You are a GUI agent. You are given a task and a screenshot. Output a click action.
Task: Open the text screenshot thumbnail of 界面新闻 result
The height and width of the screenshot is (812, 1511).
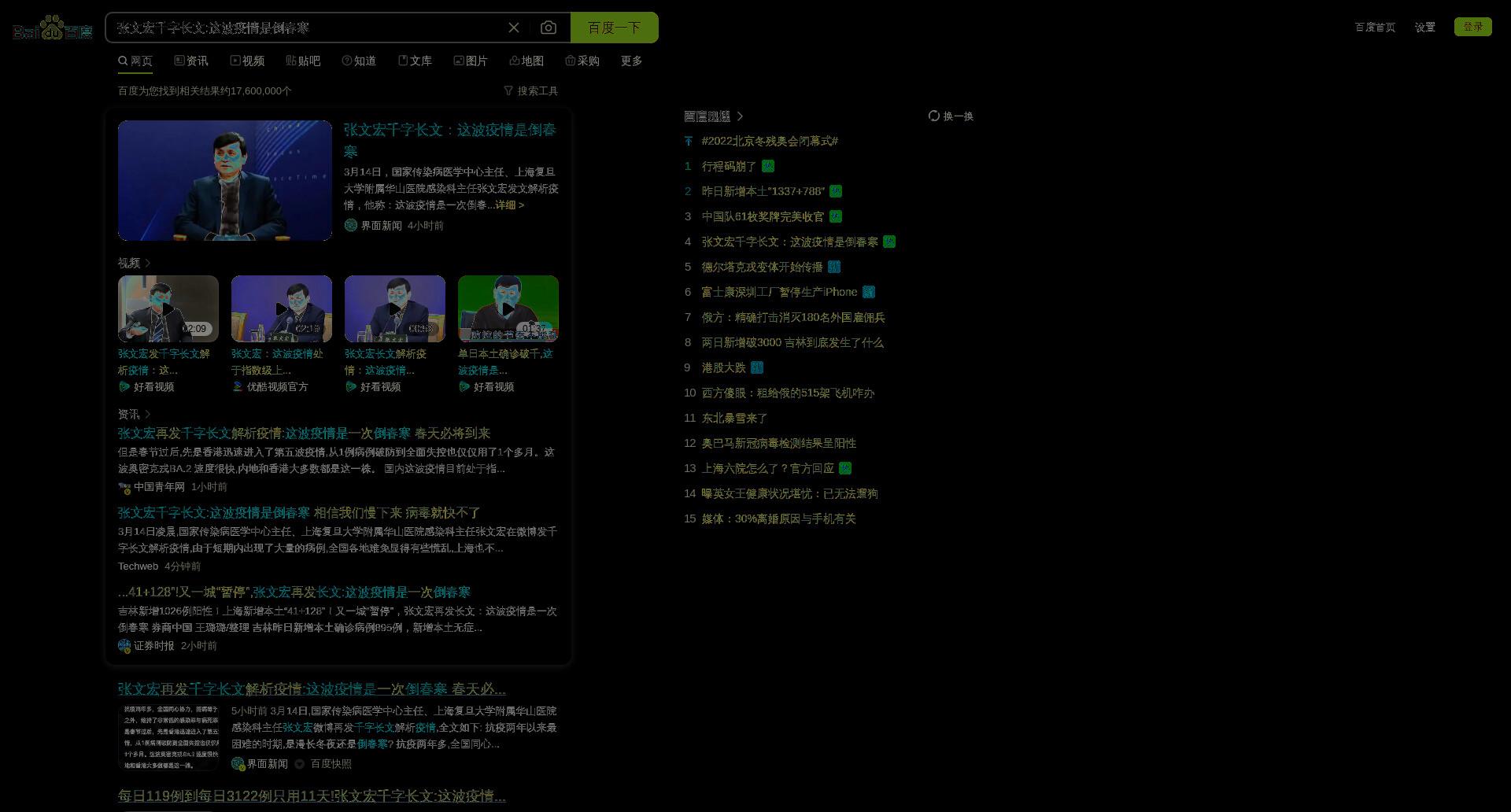click(168, 736)
